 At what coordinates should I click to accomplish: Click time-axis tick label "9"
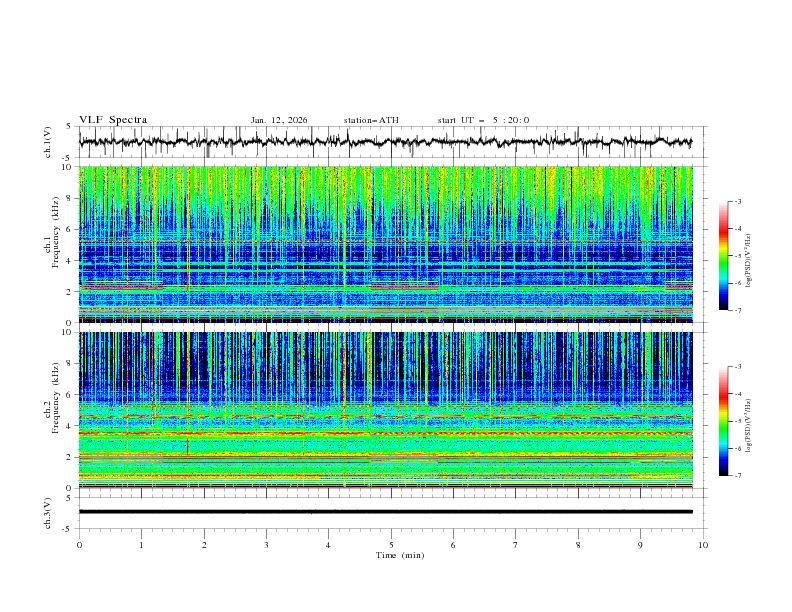coord(640,545)
